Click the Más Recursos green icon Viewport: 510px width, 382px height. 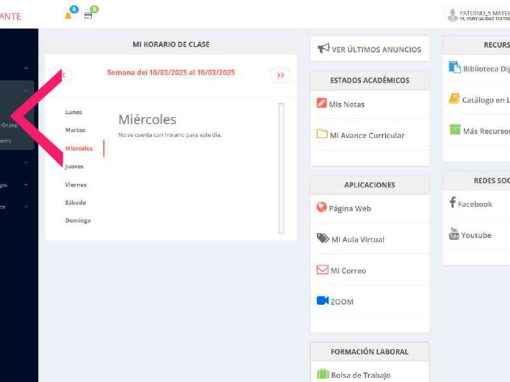pyautogui.click(x=455, y=129)
